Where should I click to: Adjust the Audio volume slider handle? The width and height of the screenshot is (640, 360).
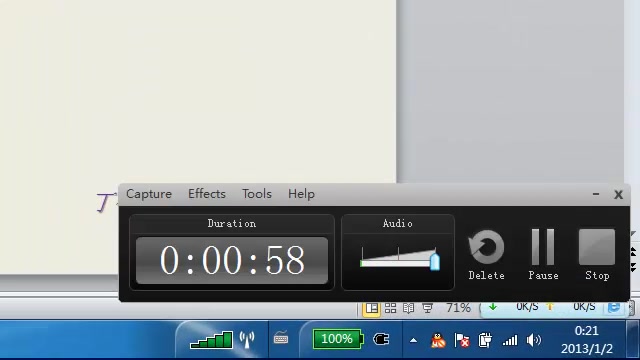tap(435, 262)
